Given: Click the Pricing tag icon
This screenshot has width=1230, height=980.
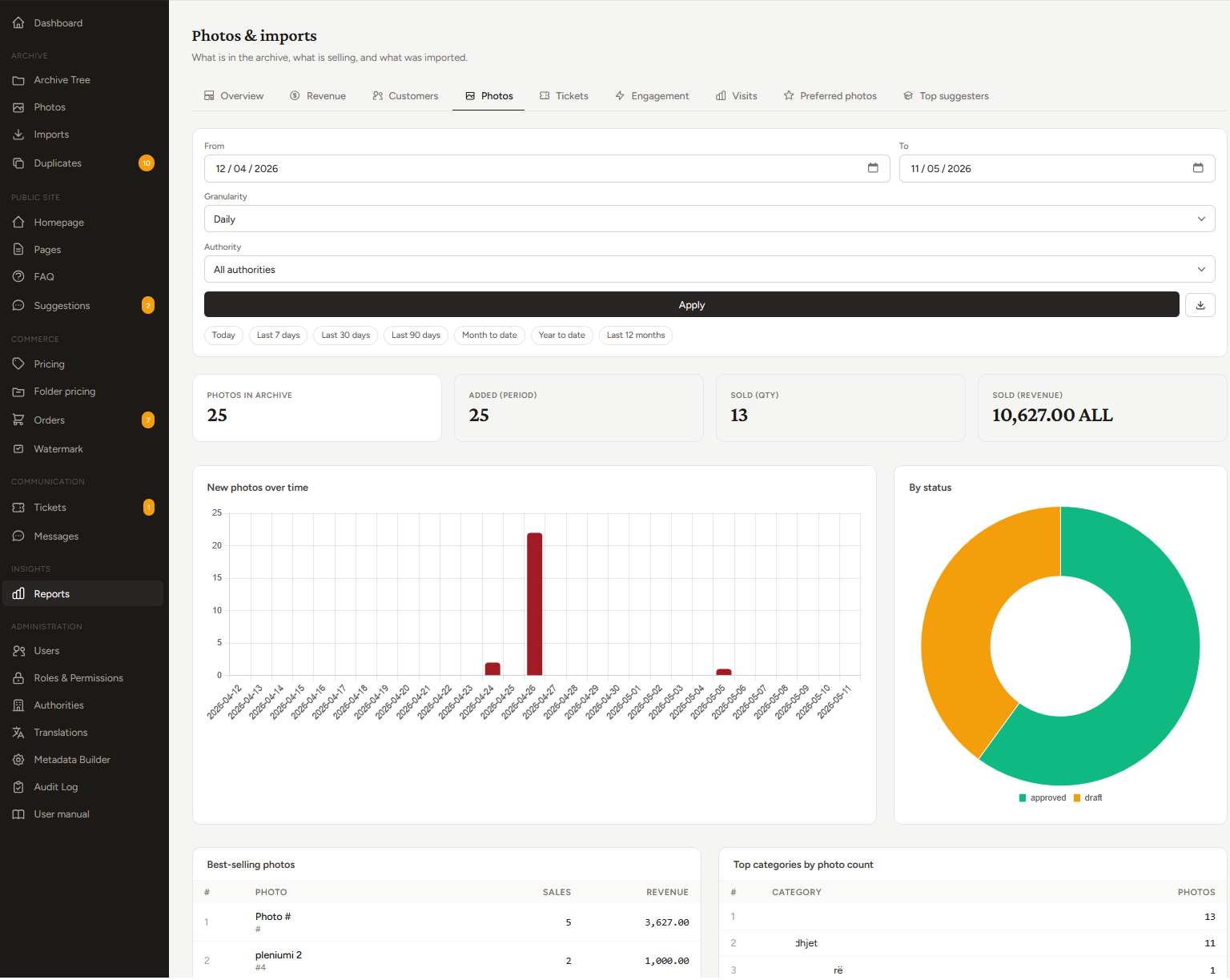Looking at the screenshot, I should pyautogui.click(x=18, y=364).
